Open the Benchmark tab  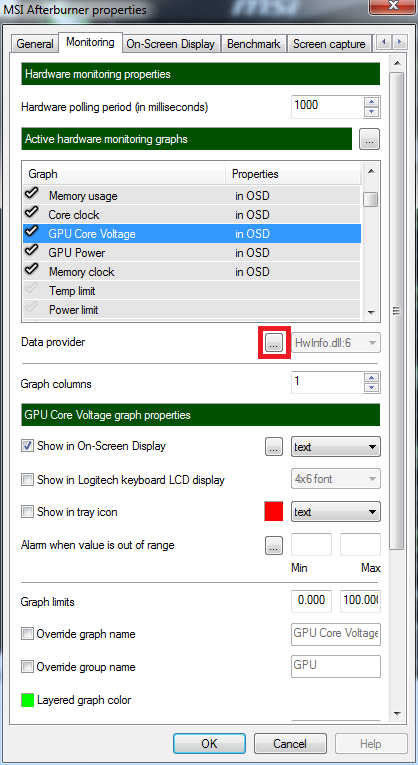click(x=254, y=43)
